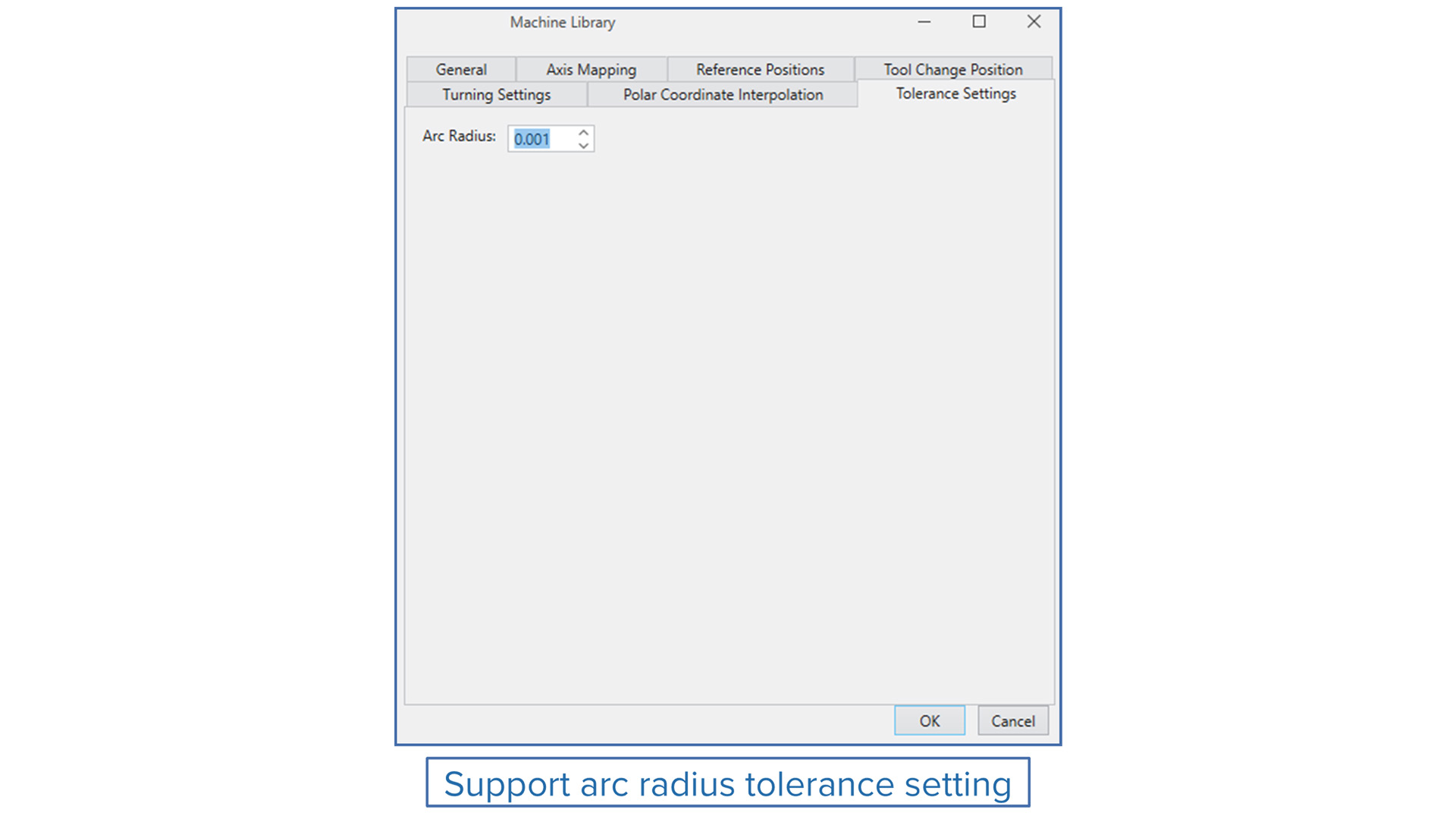This screenshot has height=819, width=1456.
Task: Confirm settings with the OK button
Action: coord(930,720)
